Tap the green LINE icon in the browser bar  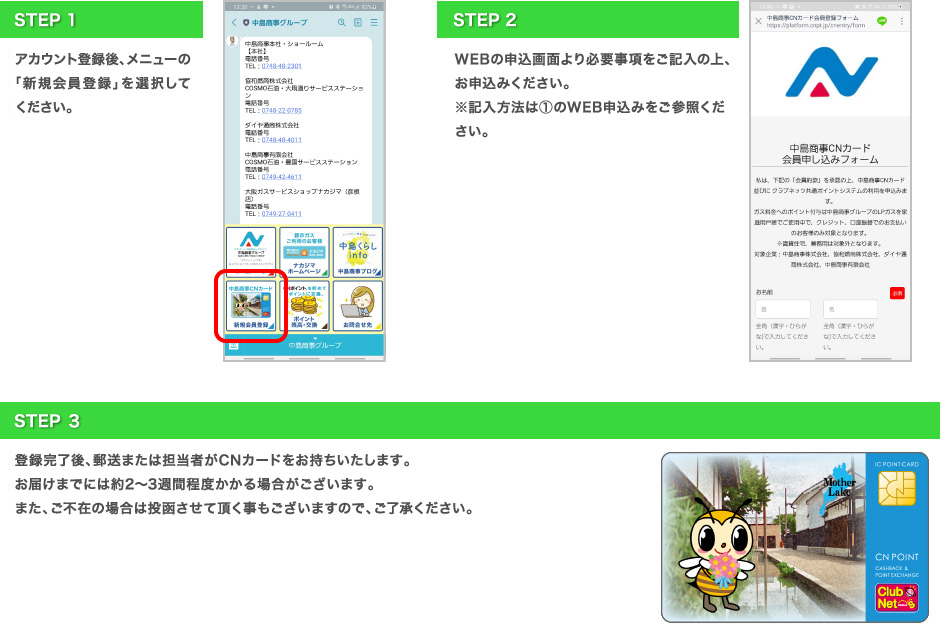[x=882, y=21]
